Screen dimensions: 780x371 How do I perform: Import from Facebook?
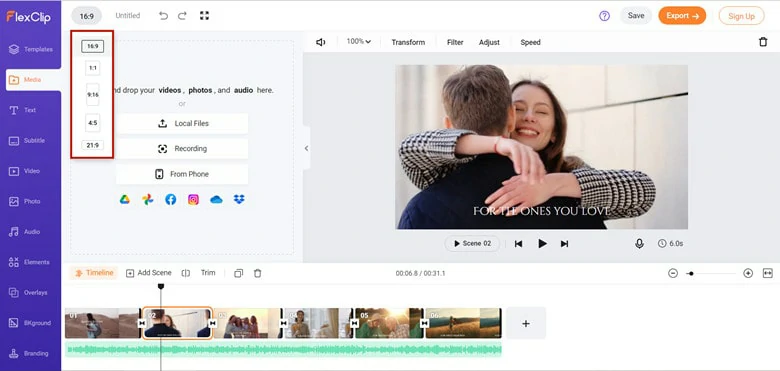click(x=171, y=200)
